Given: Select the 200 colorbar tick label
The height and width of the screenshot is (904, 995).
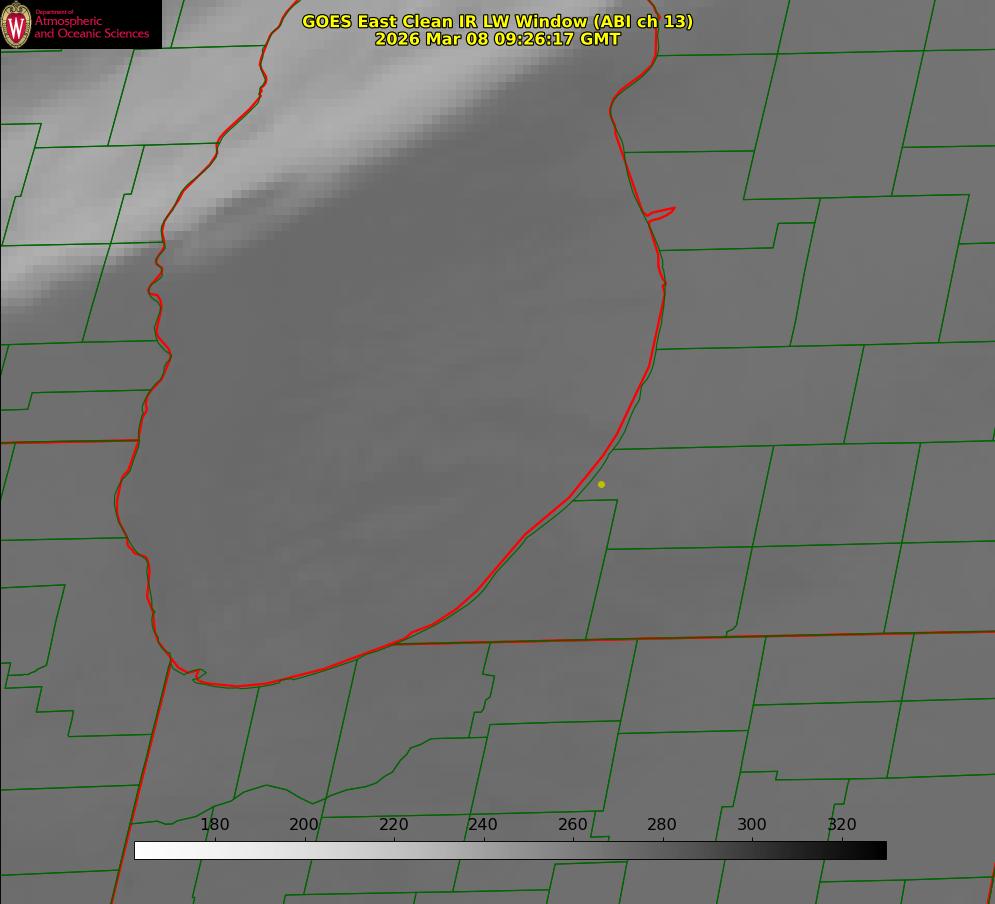Looking at the screenshot, I should 304,825.
